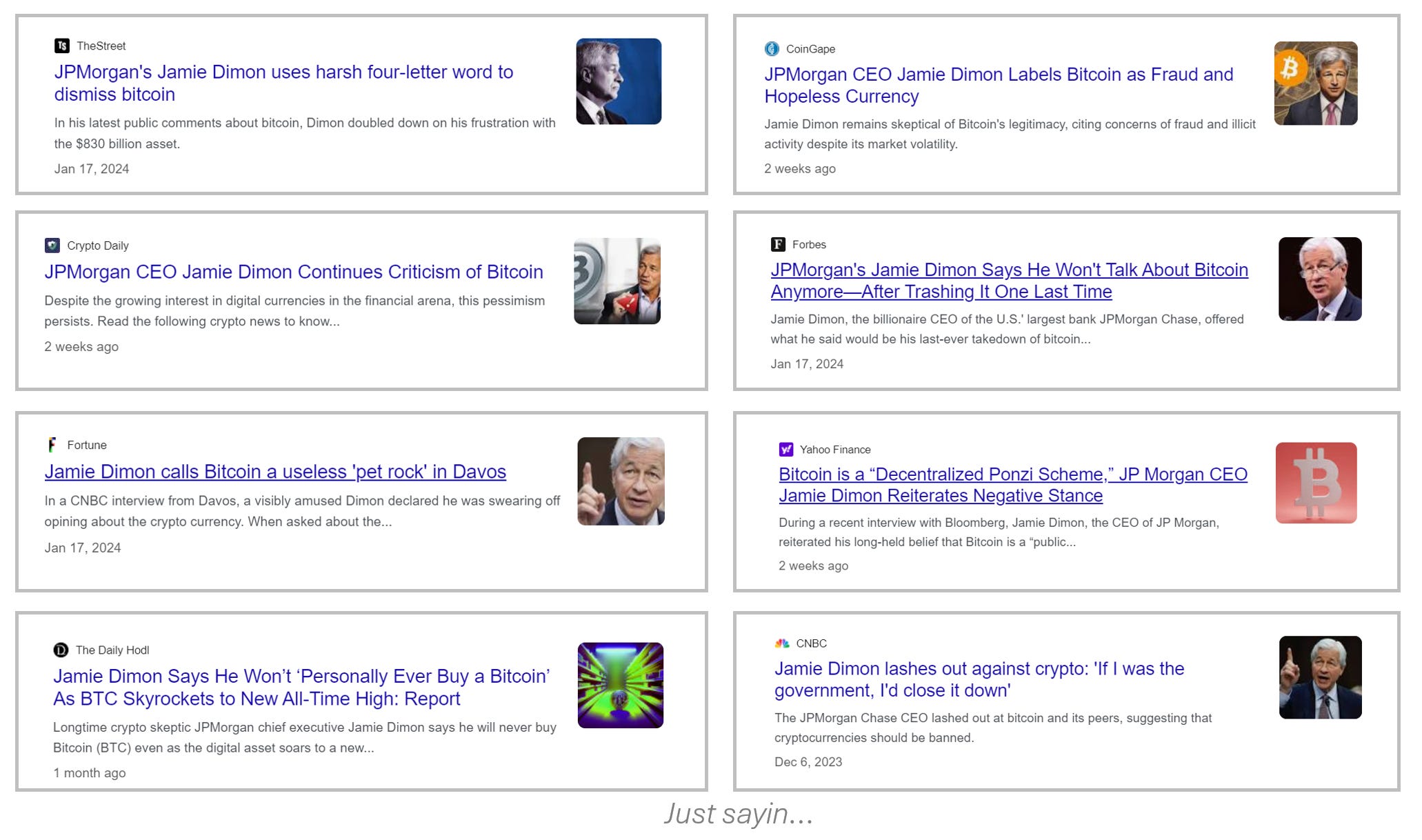1422x840 pixels.
Task: Click the 'Yahoo Finance' source name
Action: coord(835,449)
